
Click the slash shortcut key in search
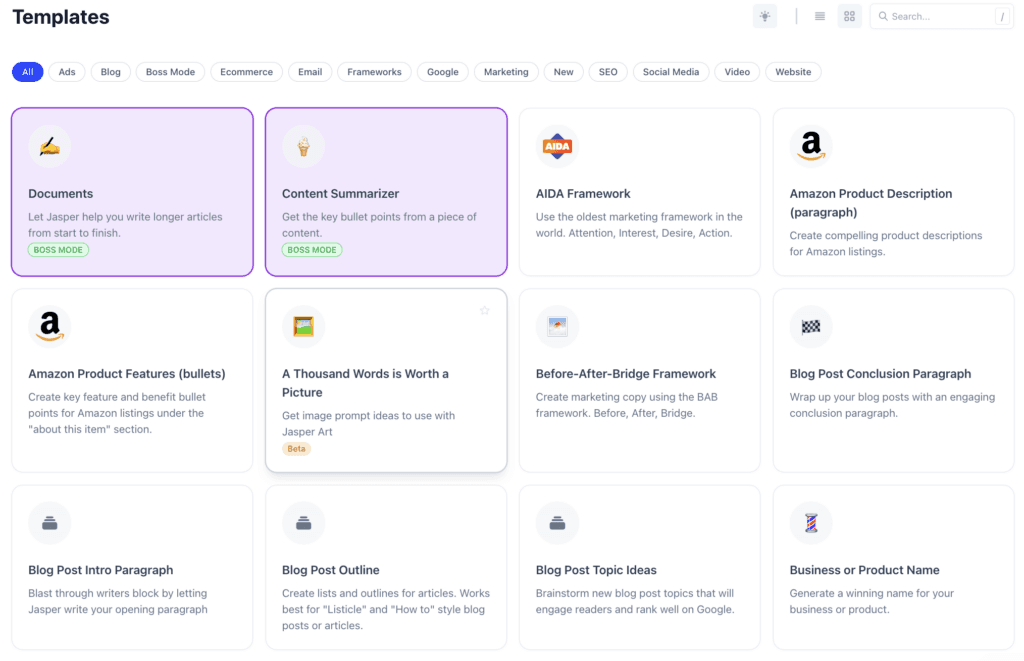click(1002, 17)
